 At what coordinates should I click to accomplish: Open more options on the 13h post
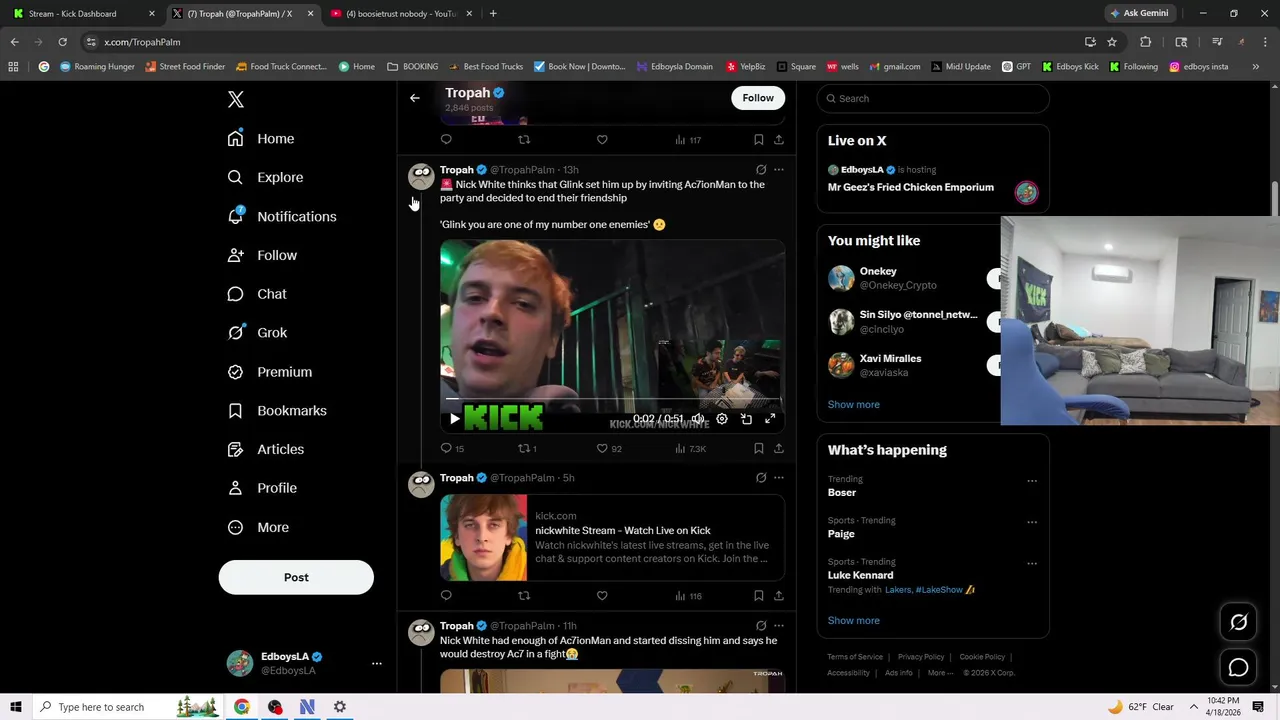click(779, 170)
